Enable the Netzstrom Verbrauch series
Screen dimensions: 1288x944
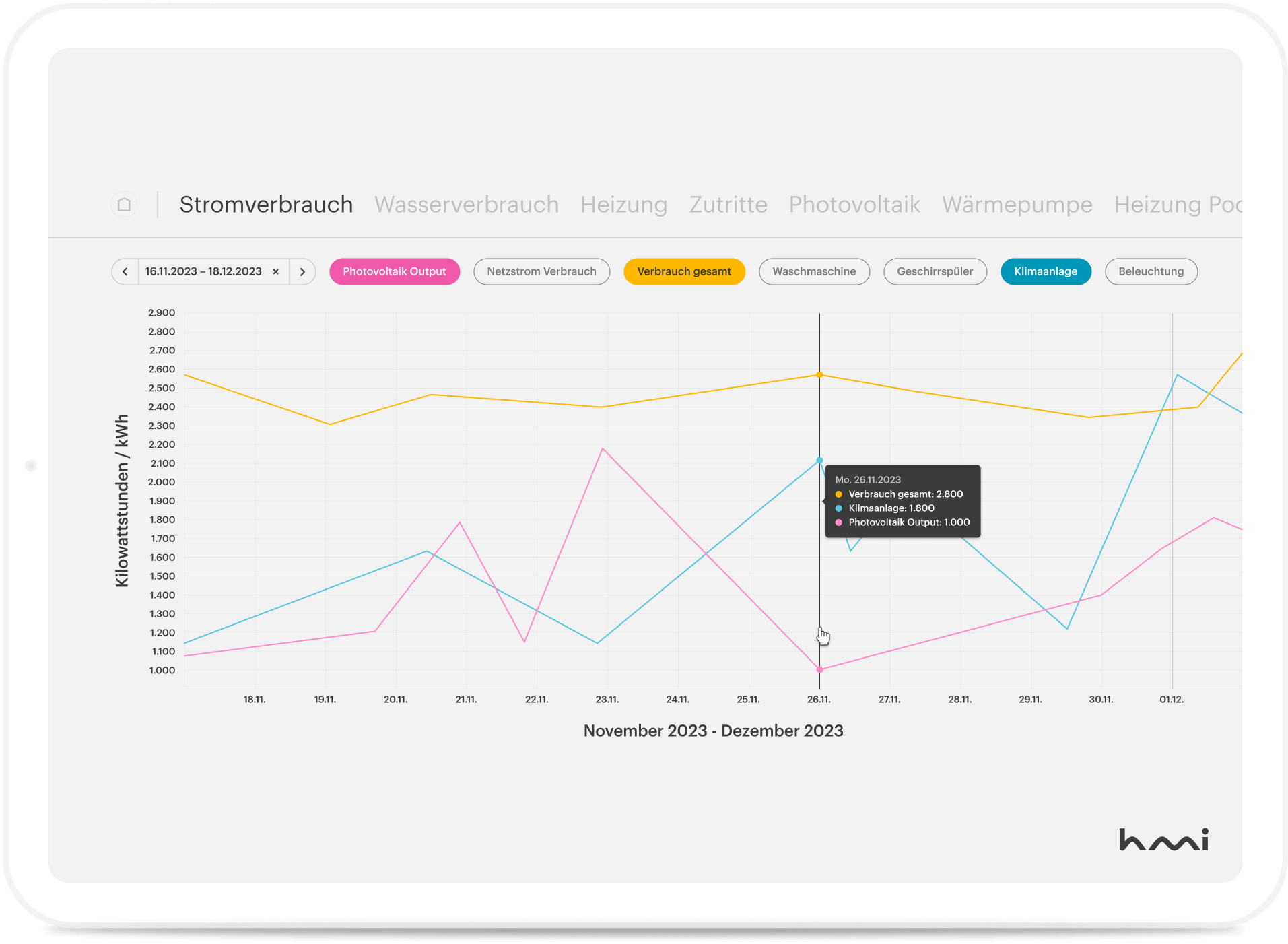[541, 272]
